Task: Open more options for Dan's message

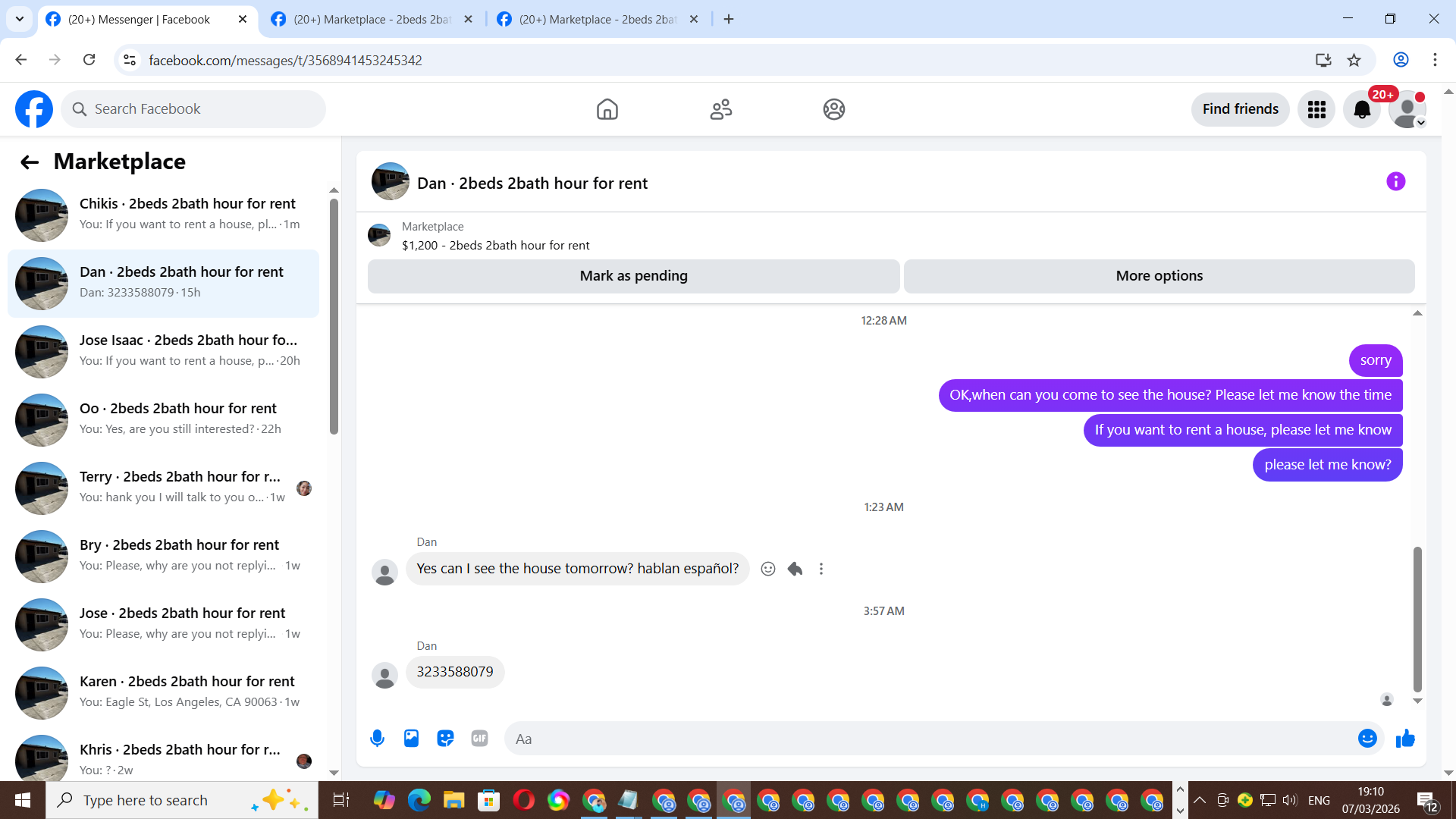Action: coord(821,569)
